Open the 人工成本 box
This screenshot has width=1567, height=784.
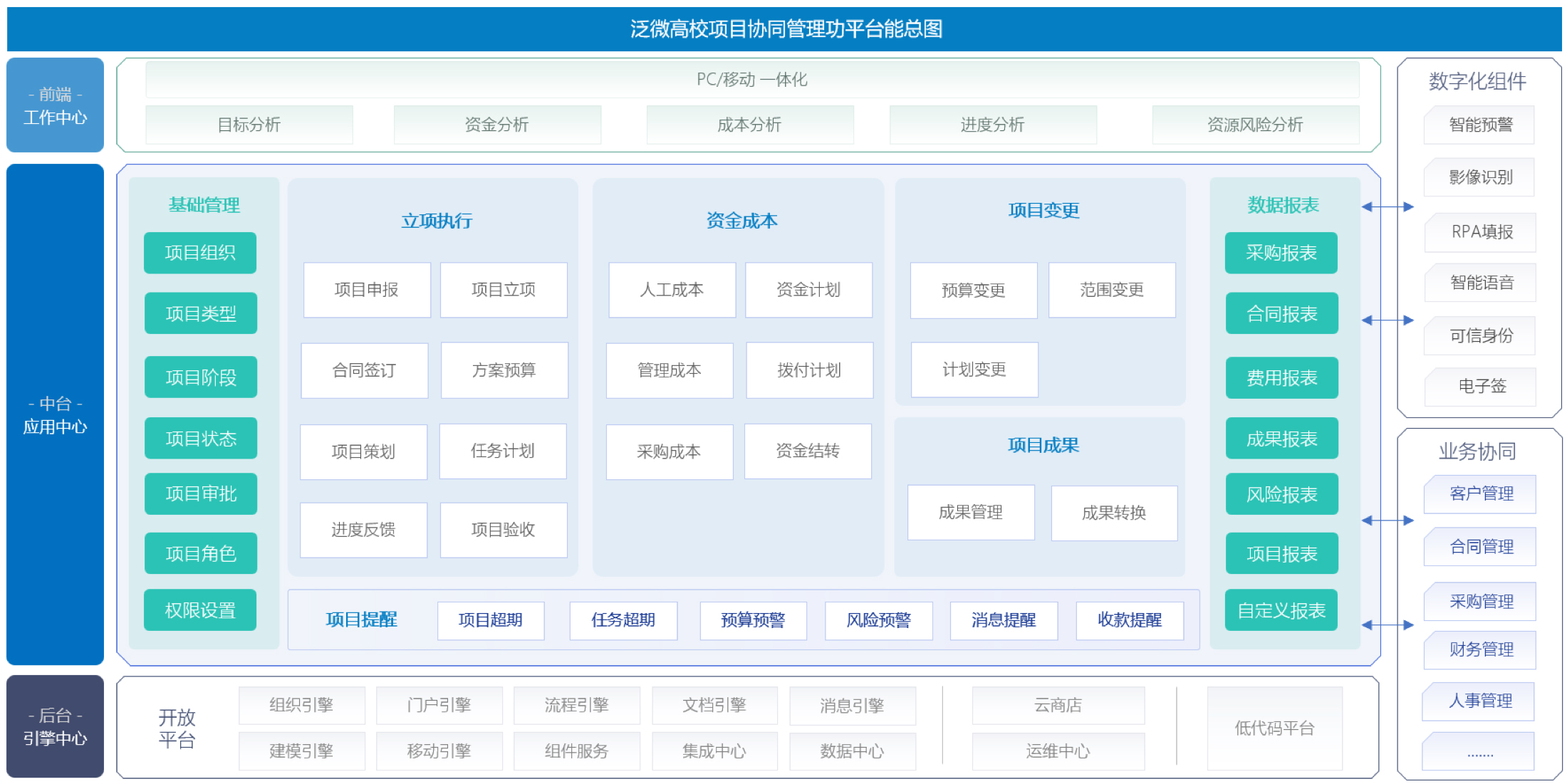tap(671, 290)
